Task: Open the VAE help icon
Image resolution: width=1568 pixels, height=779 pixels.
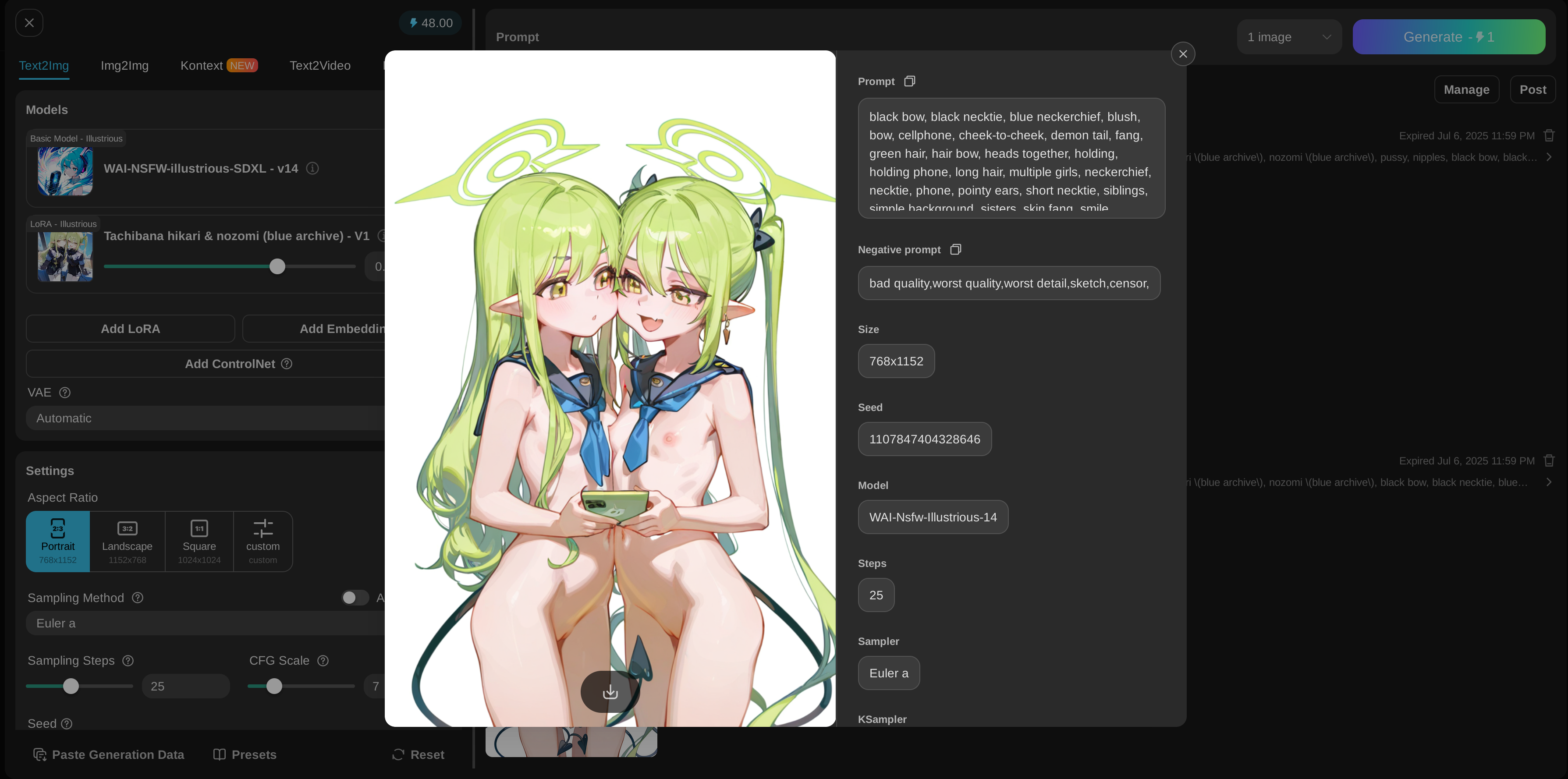Action: [65, 393]
